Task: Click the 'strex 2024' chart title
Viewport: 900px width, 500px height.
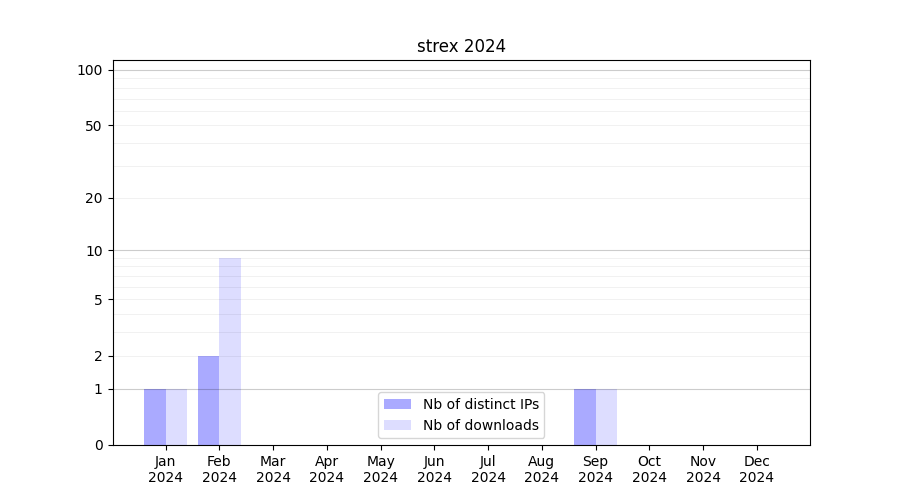Action: (x=461, y=47)
